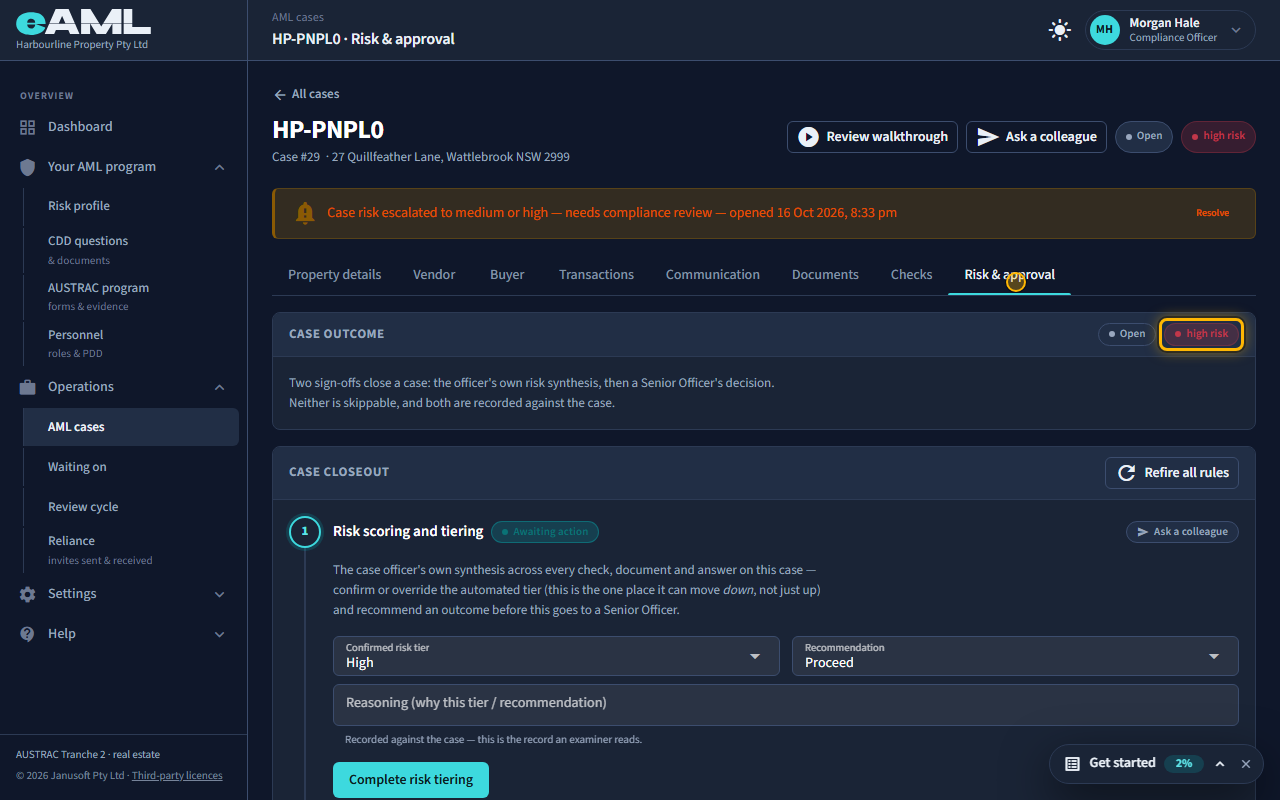Click the Help question mark icon
The width and height of the screenshot is (1280, 800).
[x=28, y=634]
